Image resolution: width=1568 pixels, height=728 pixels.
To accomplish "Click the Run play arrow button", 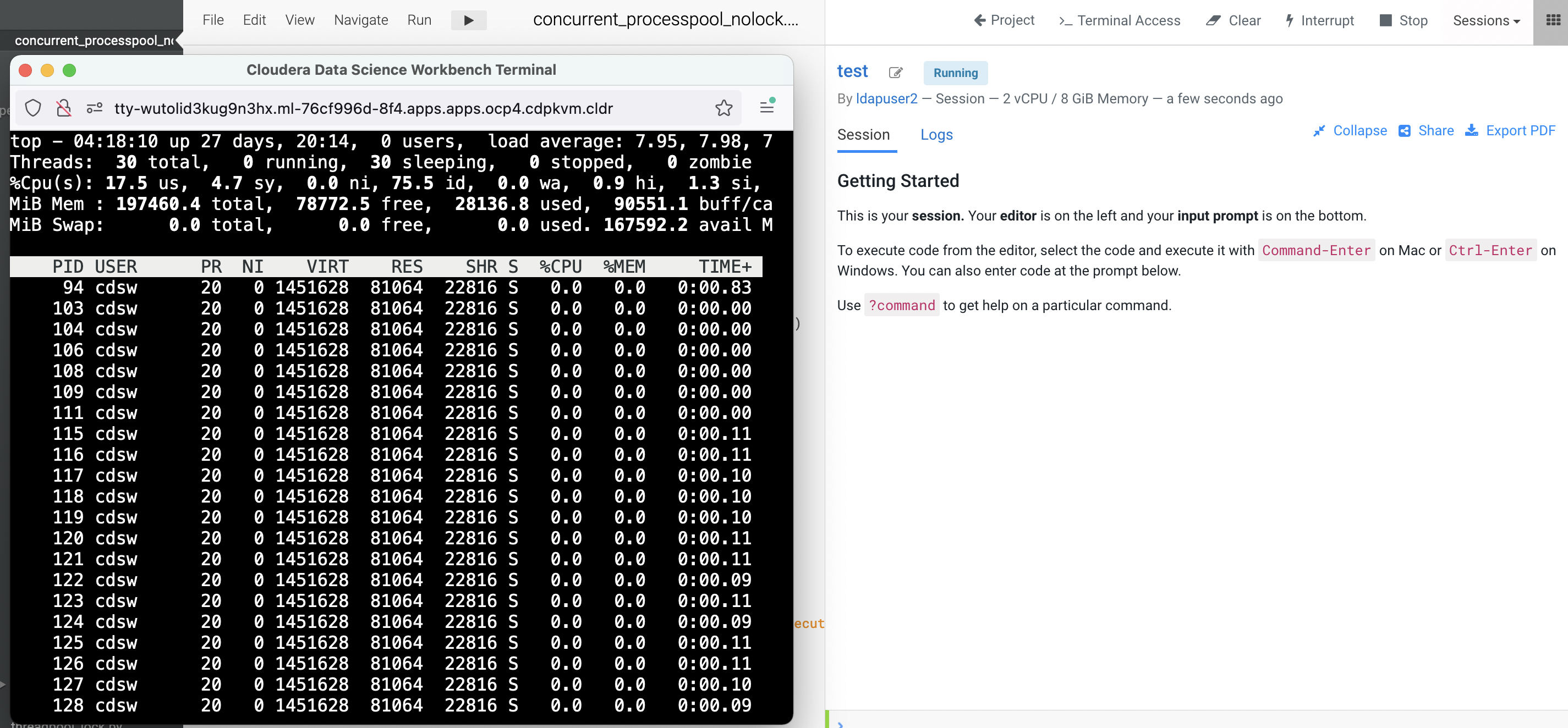I will pyautogui.click(x=468, y=20).
